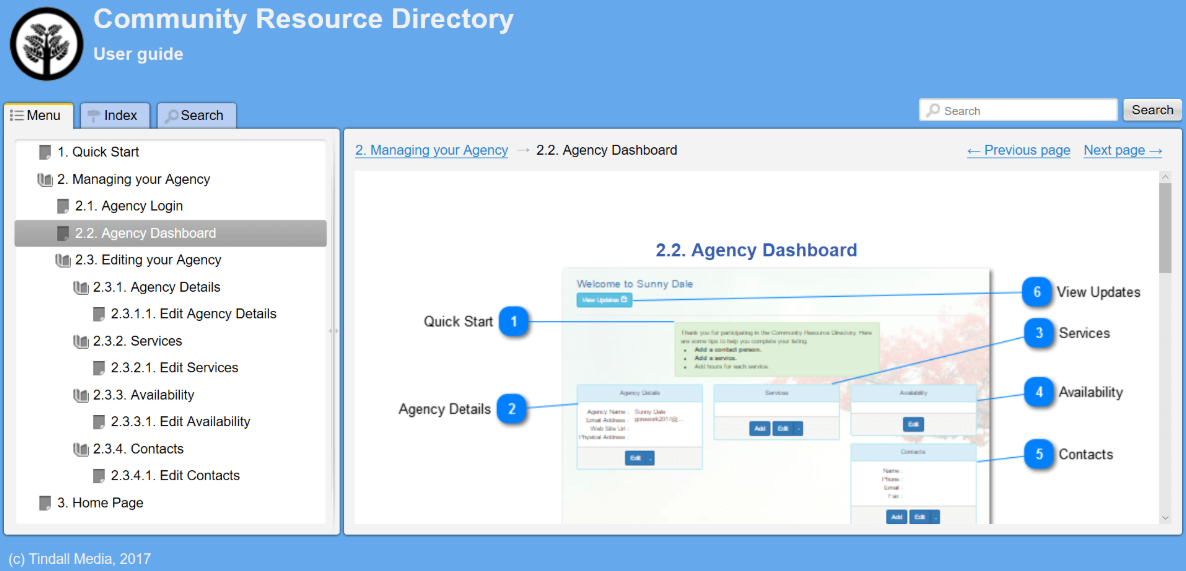The width and height of the screenshot is (1186, 571).
Task: Click blue callout marker number 5
Action: (1039, 454)
